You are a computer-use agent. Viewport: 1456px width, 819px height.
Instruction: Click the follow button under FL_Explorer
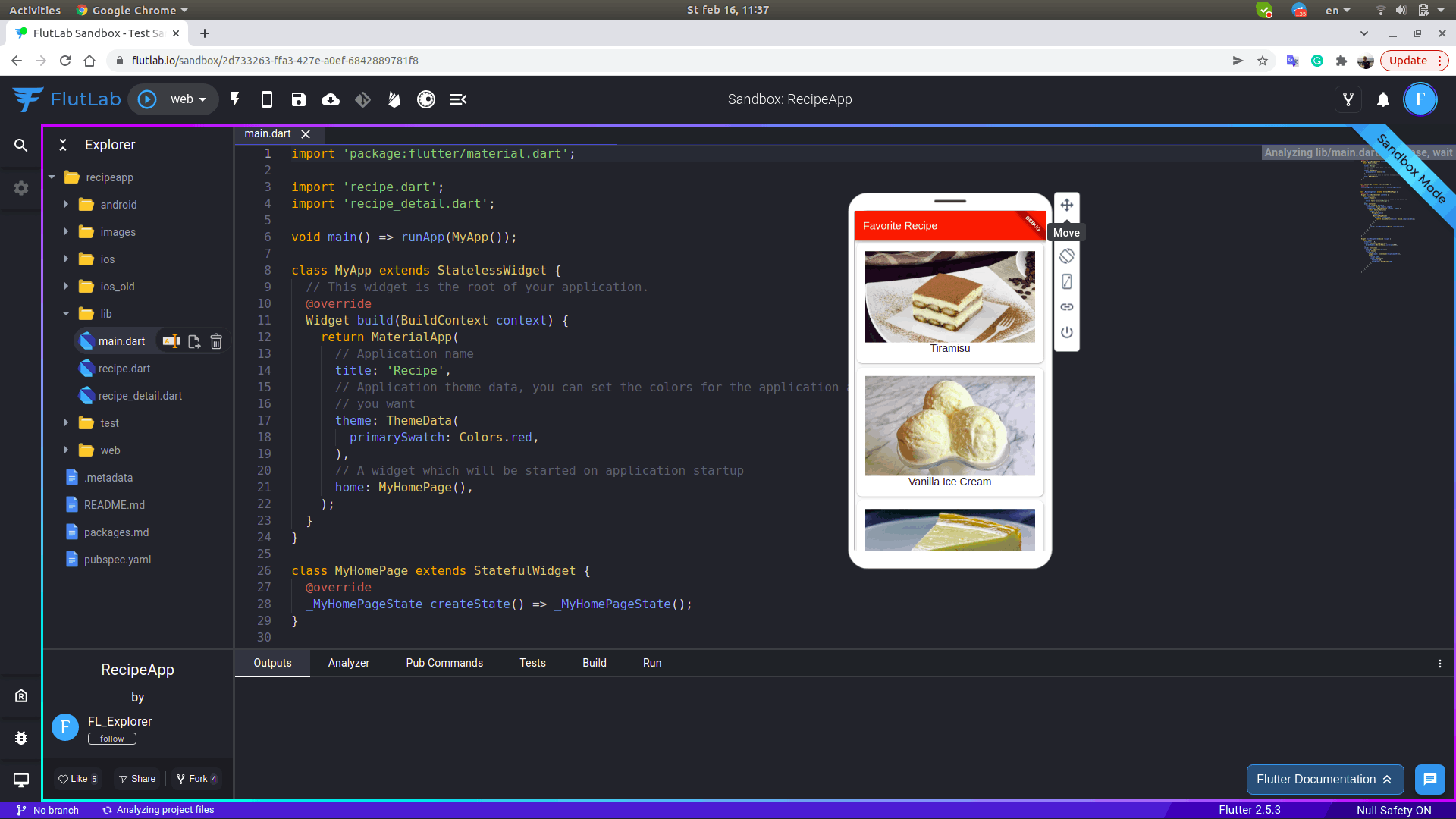click(x=111, y=739)
